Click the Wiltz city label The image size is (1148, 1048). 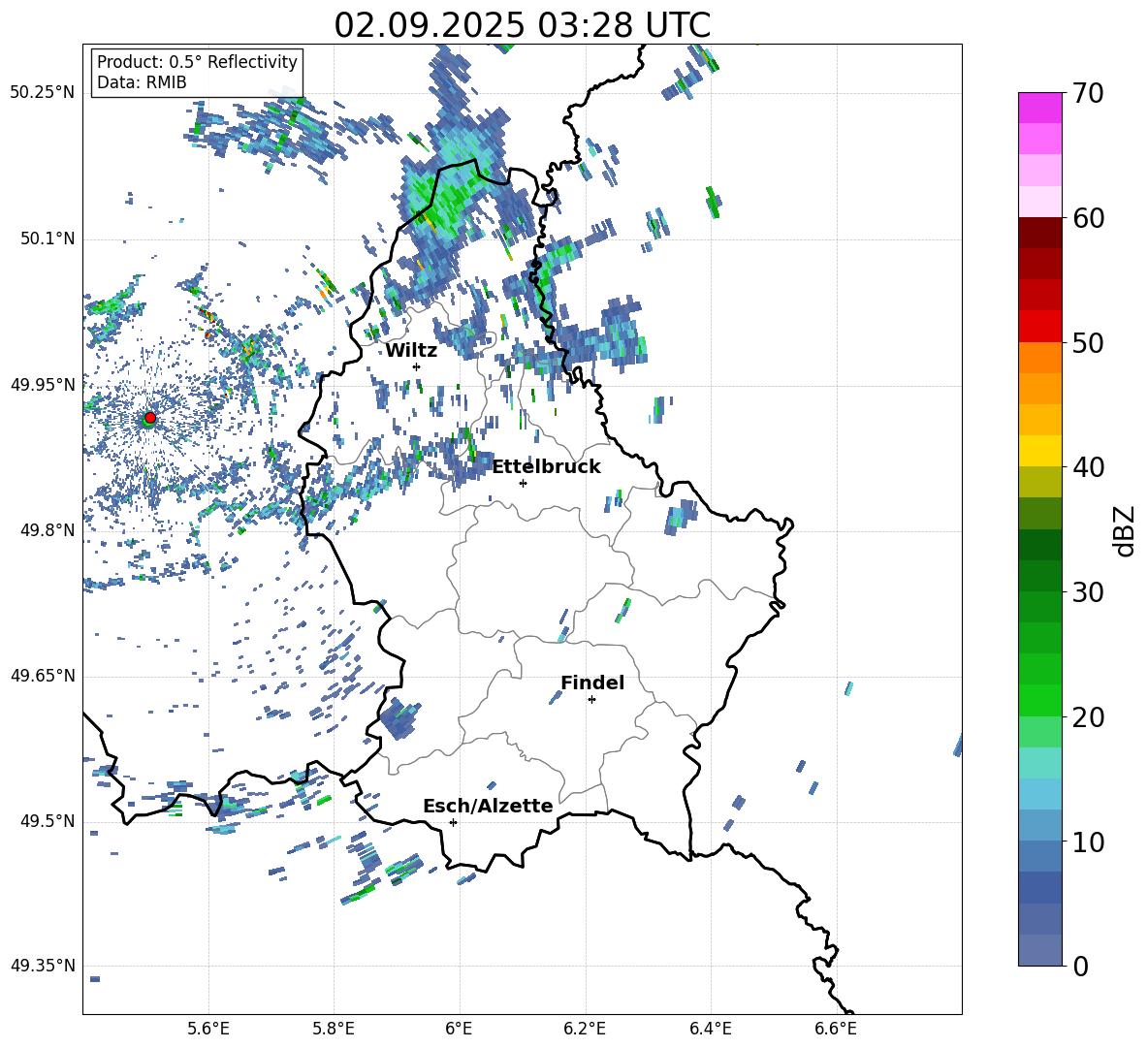pyautogui.click(x=411, y=351)
